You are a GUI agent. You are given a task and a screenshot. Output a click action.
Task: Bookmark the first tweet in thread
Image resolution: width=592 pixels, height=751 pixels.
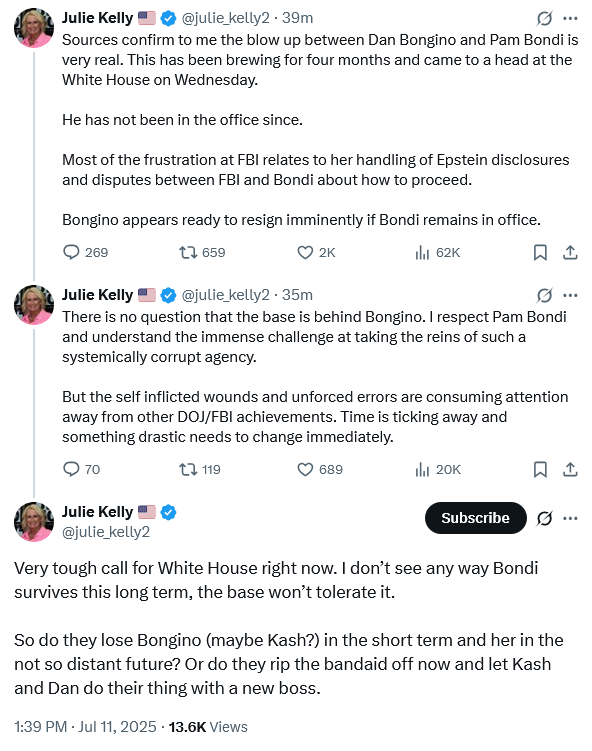pos(540,252)
